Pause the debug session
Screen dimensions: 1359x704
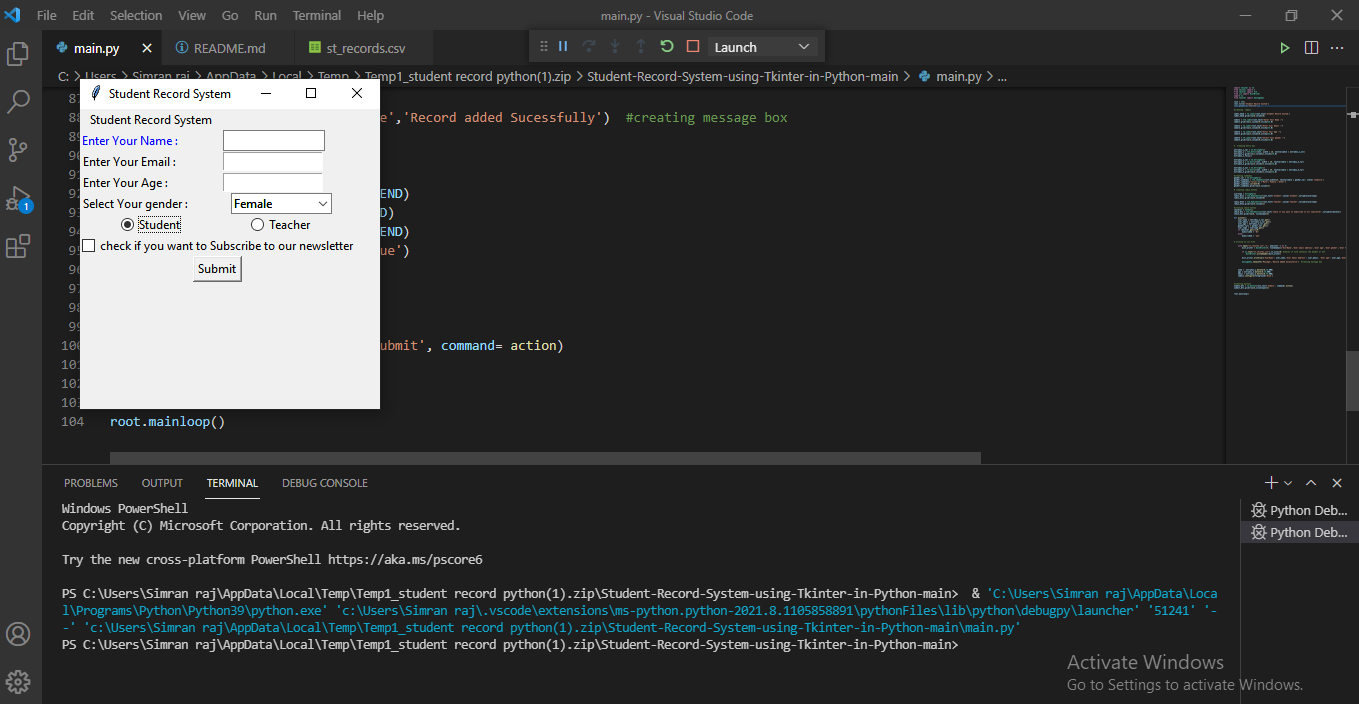coord(563,46)
